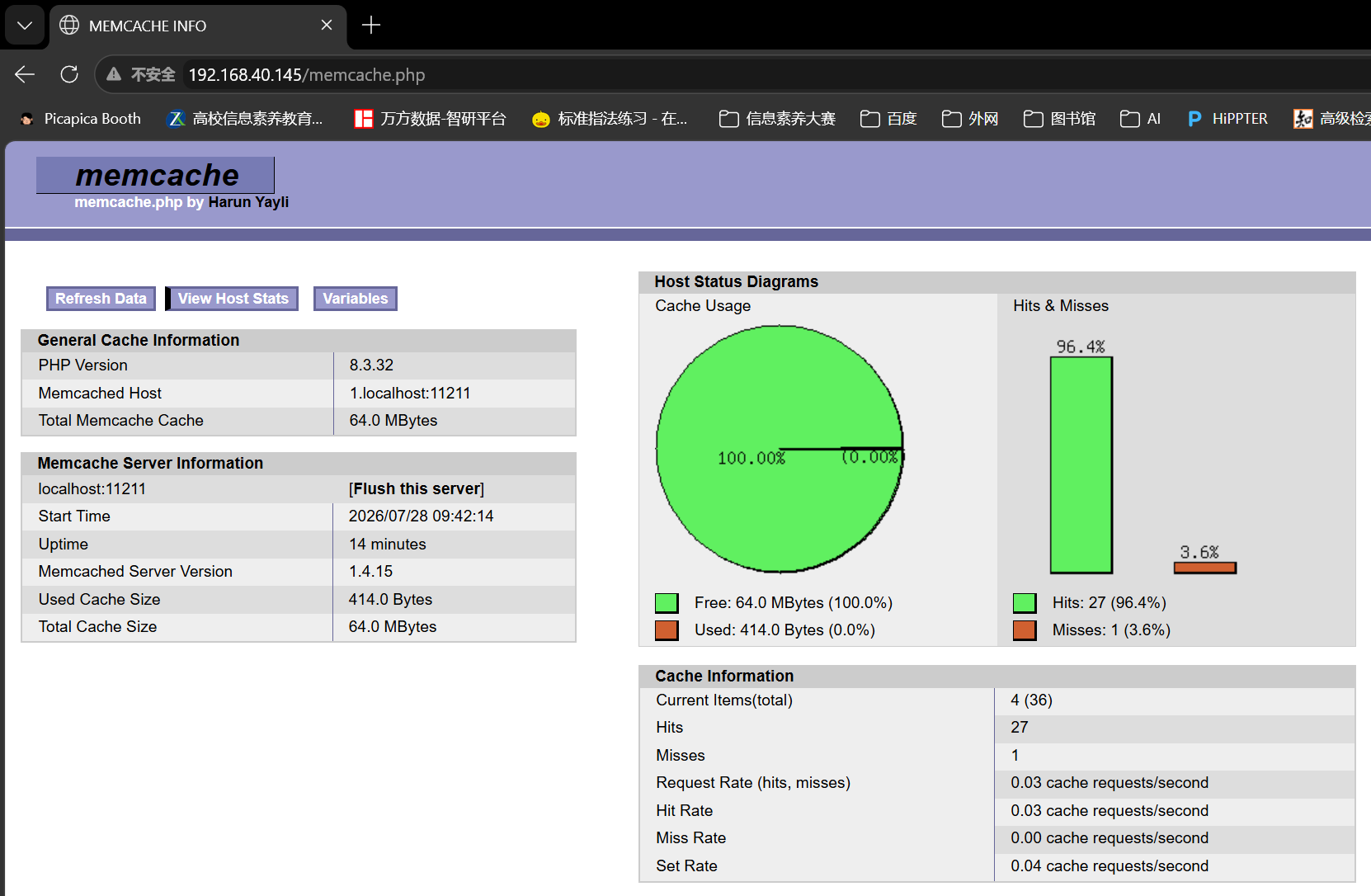1371x896 pixels.
Task: Select Current Items value 4 (36)
Action: (1031, 700)
